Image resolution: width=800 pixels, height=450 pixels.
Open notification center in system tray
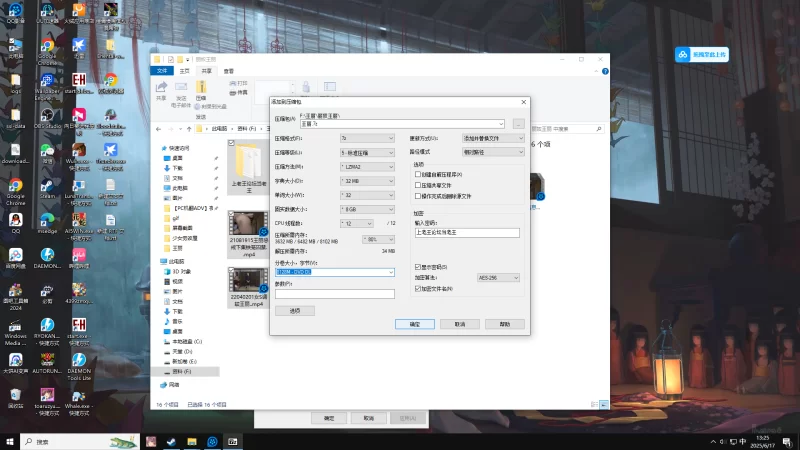(788, 442)
